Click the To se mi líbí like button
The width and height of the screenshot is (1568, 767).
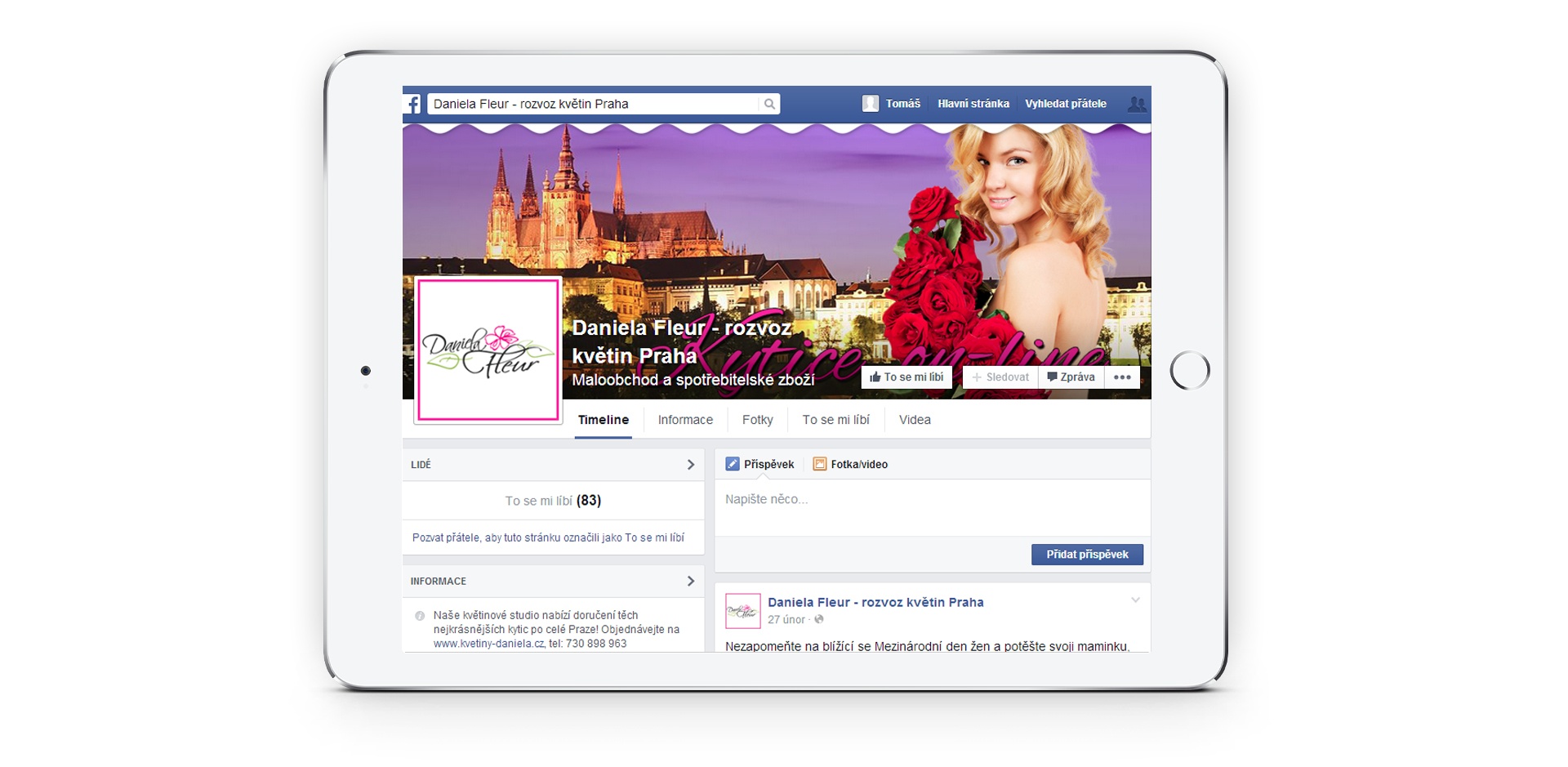tap(906, 377)
